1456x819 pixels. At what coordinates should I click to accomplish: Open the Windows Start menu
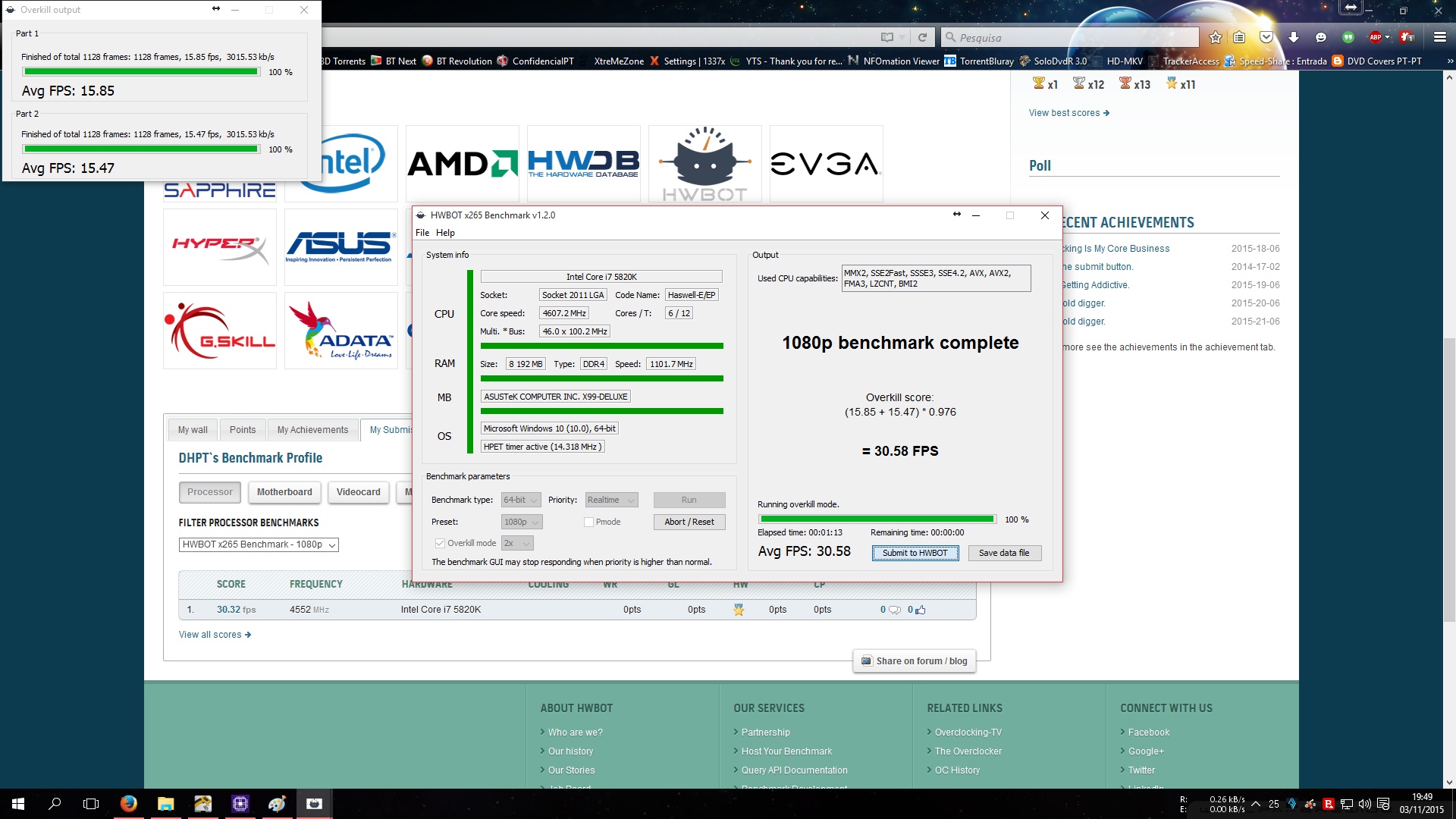click(18, 804)
